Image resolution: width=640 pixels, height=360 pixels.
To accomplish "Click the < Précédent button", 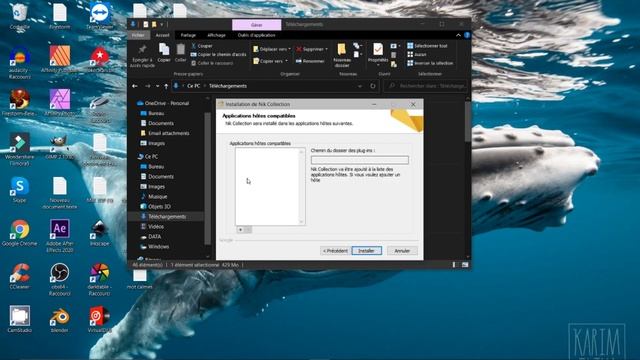I will point(335,251).
